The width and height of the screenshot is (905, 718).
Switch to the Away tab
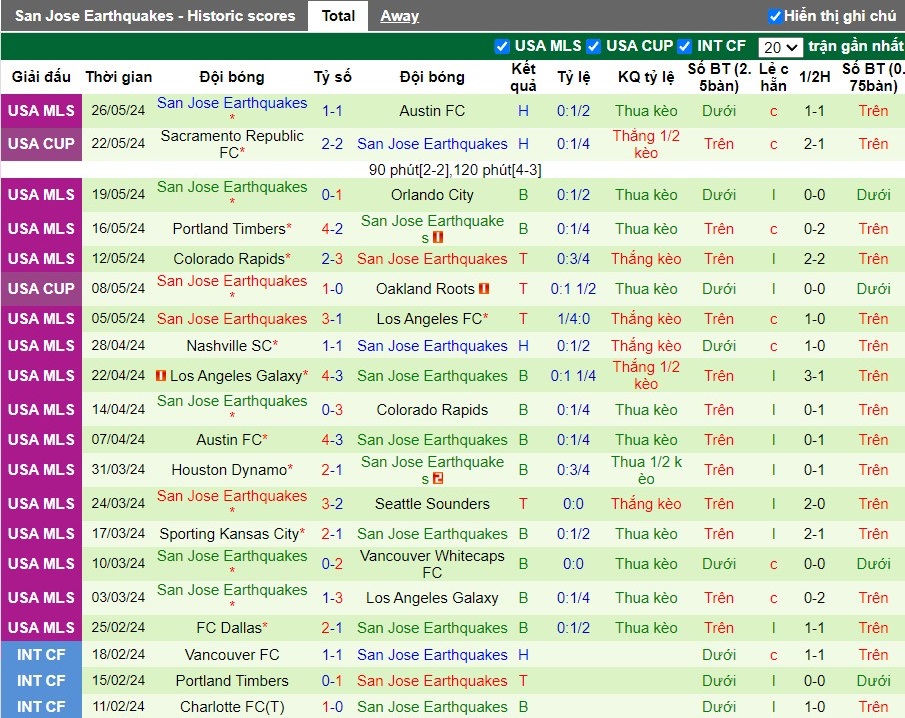(x=399, y=16)
